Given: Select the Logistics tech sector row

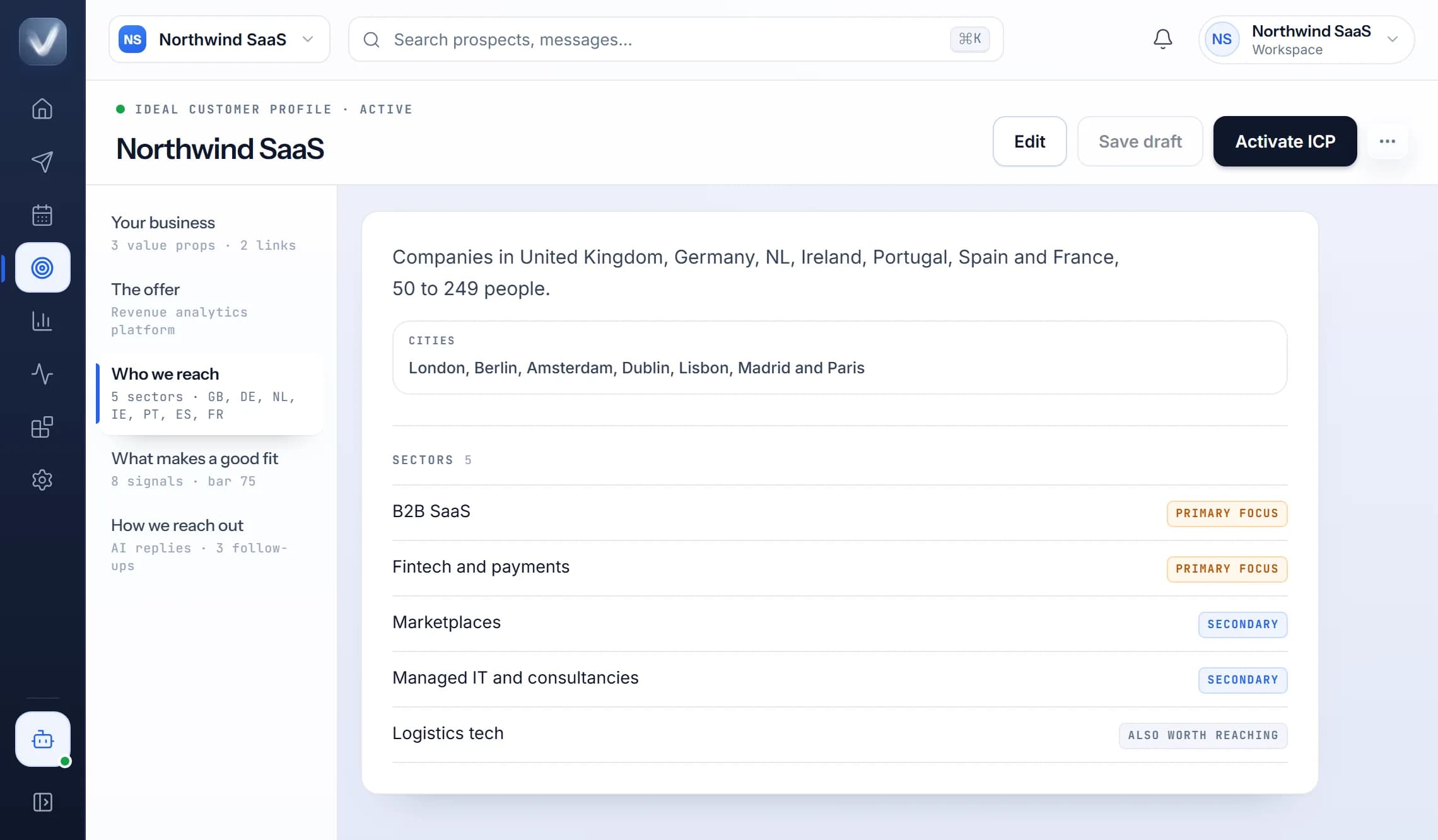Looking at the screenshot, I should click(840, 734).
